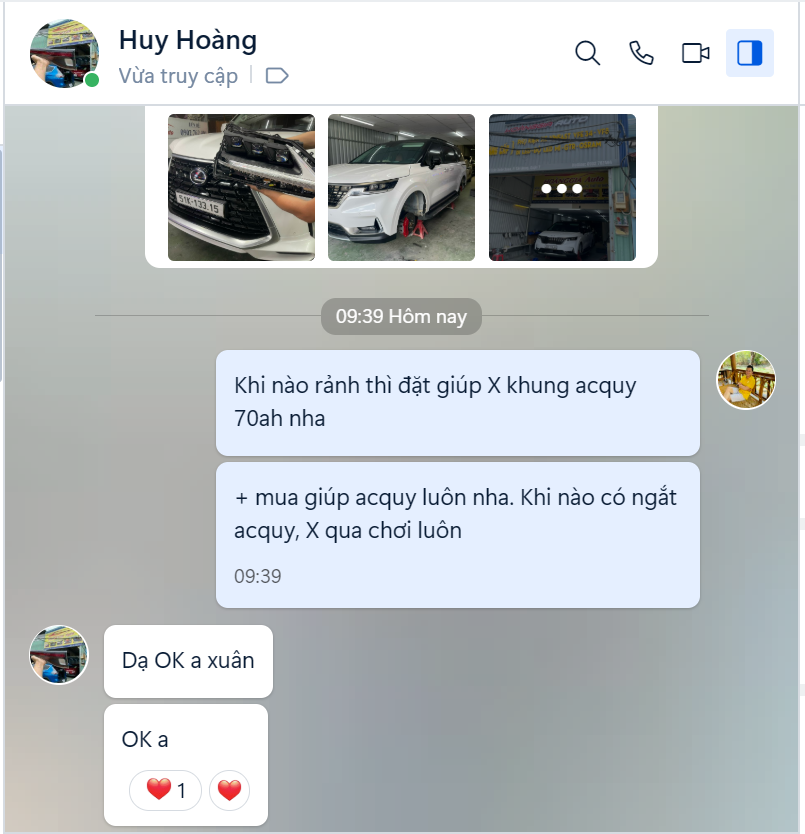This screenshot has width=805, height=834.
Task: Click the 'Dạ OK a xuân' message bubble
Action: pyautogui.click(x=188, y=661)
